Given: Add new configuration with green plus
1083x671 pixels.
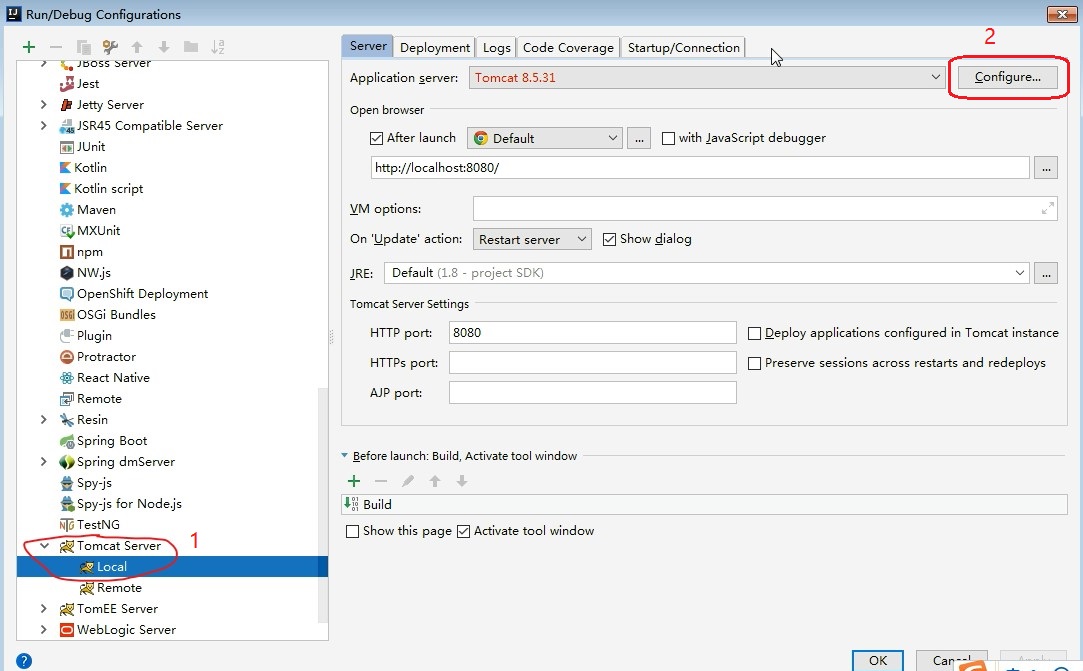Looking at the screenshot, I should 28,47.
